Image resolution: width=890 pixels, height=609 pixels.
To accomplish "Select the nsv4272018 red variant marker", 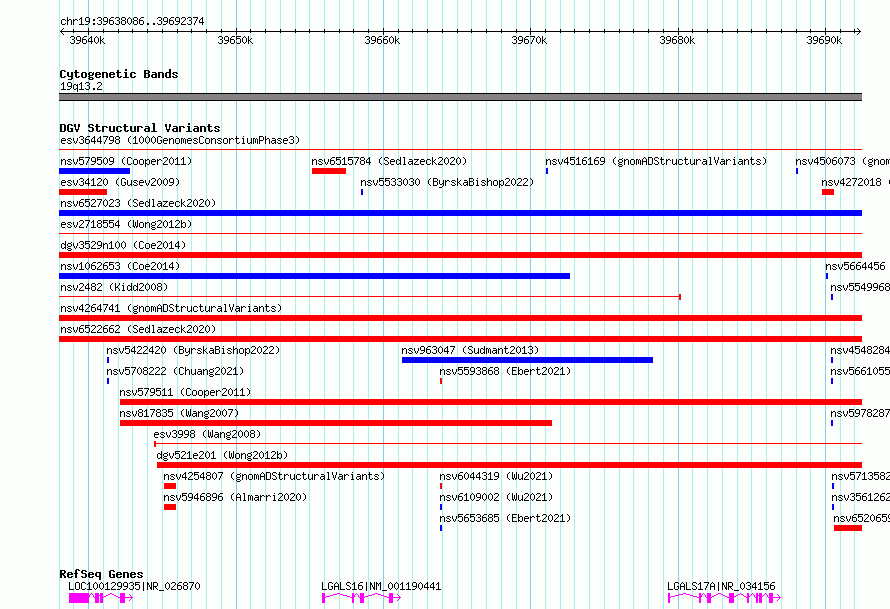I will (828, 192).
